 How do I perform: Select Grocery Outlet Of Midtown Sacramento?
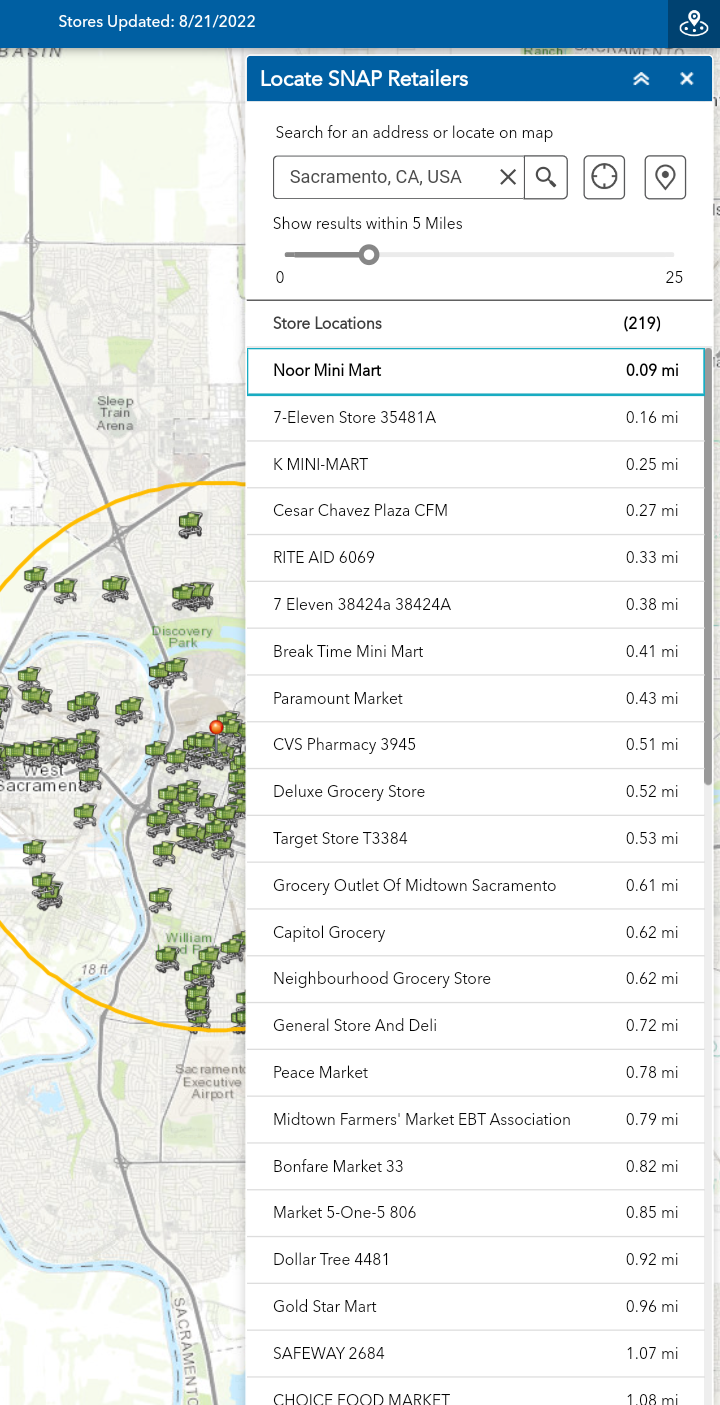pos(476,886)
